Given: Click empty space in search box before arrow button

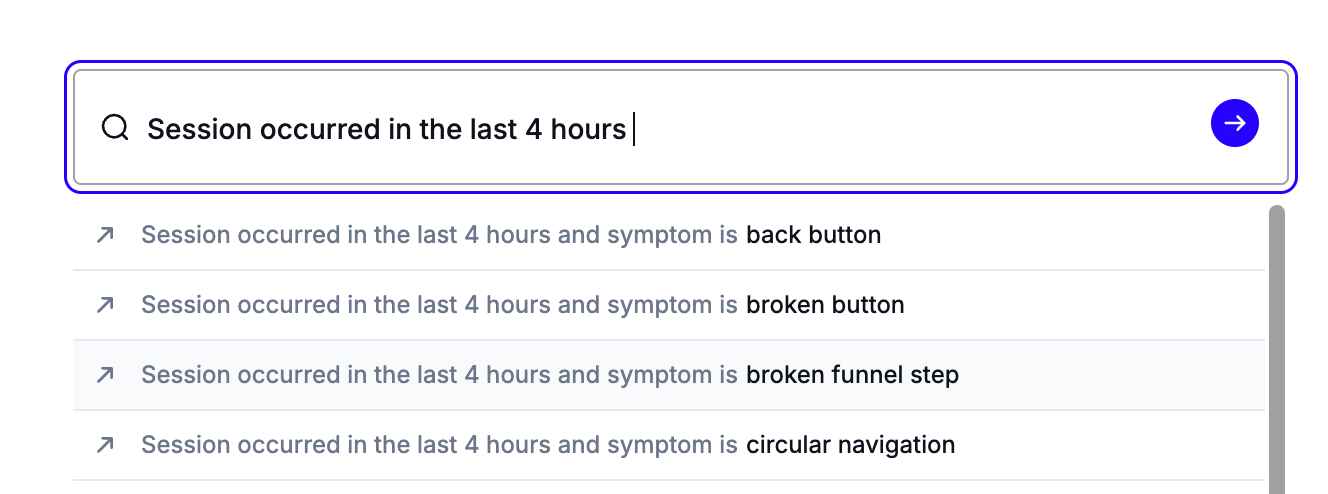Looking at the screenshot, I should point(1000,128).
